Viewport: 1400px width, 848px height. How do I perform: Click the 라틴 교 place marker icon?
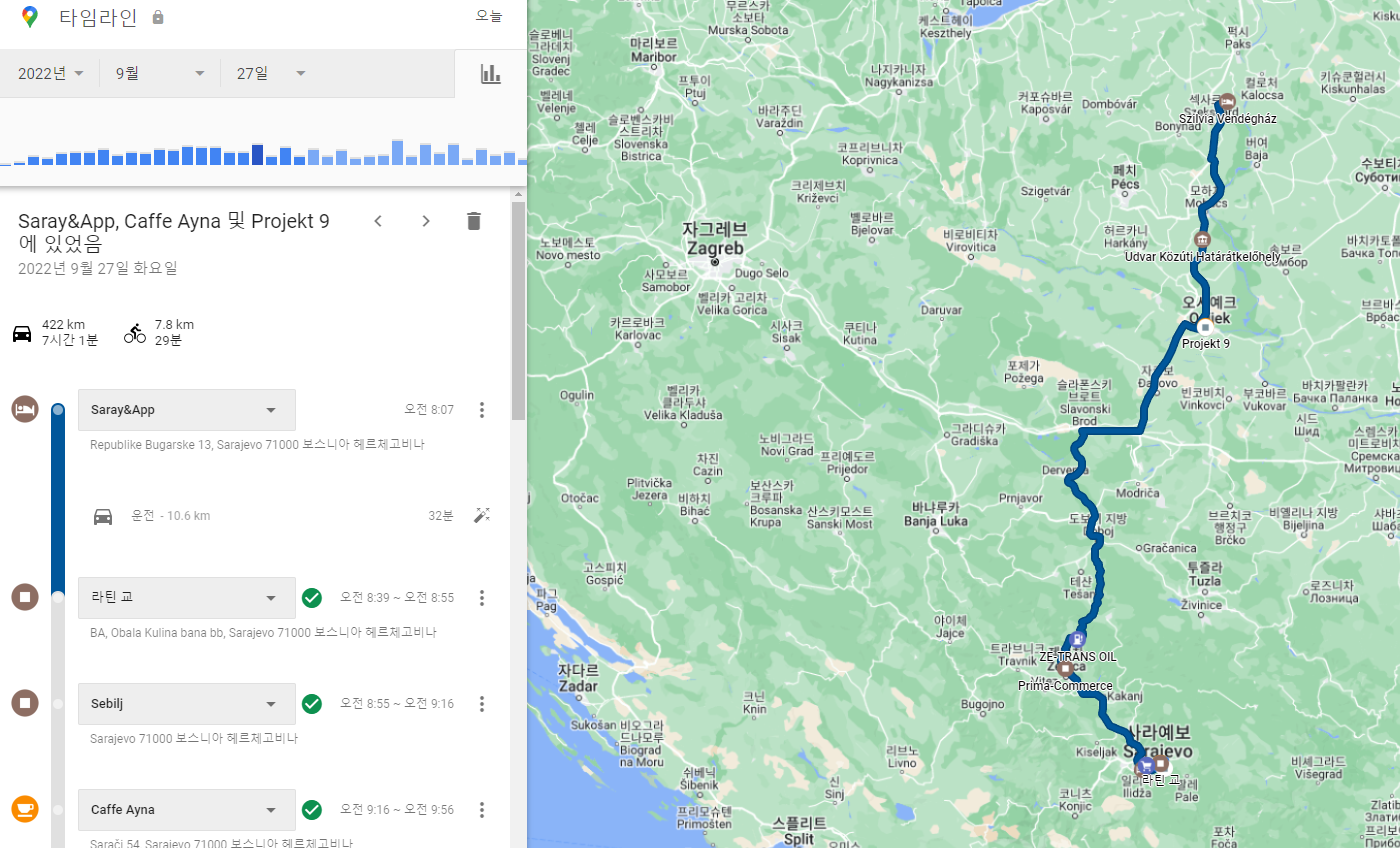pos(25,598)
